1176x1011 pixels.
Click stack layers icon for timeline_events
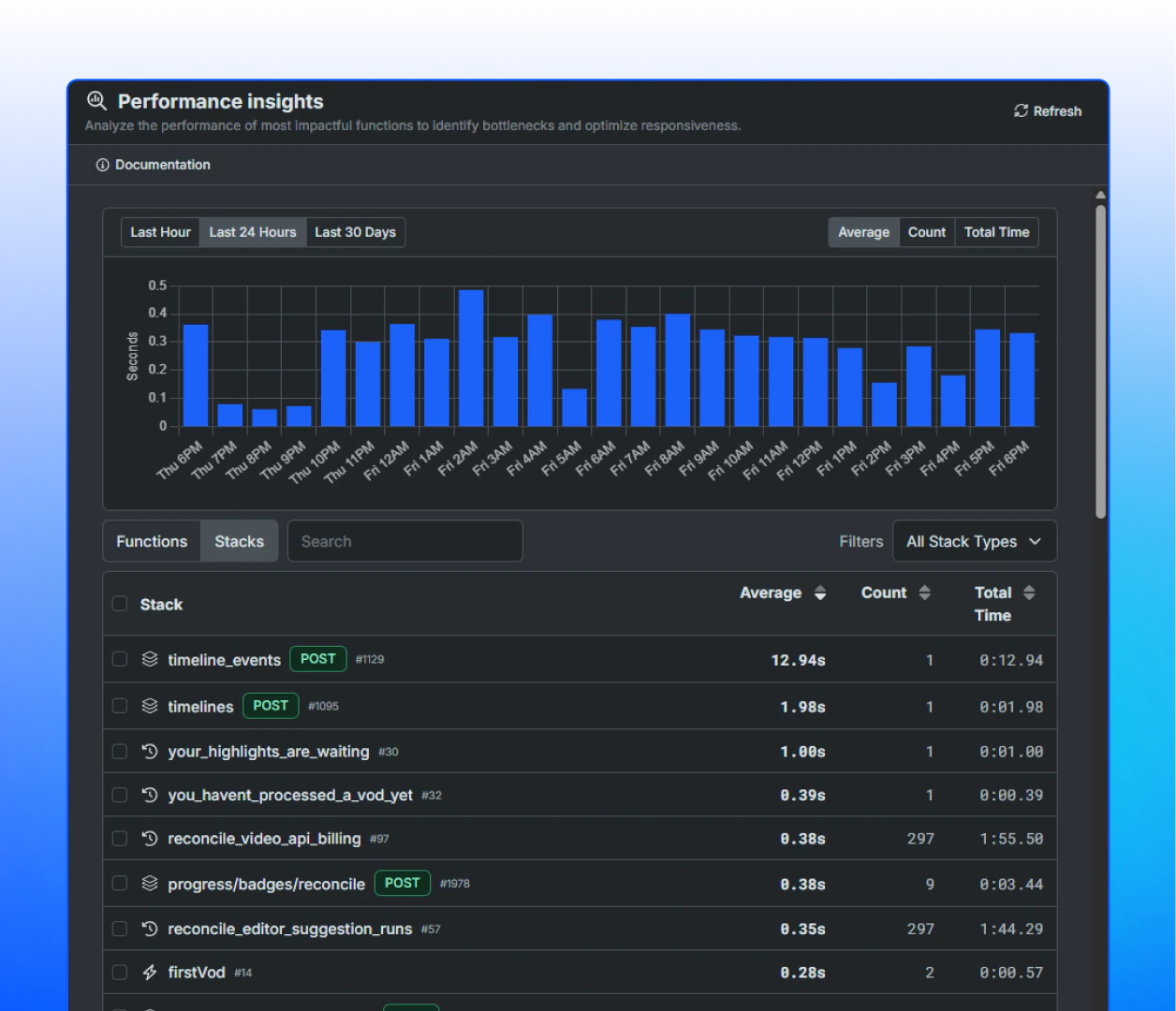(150, 659)
